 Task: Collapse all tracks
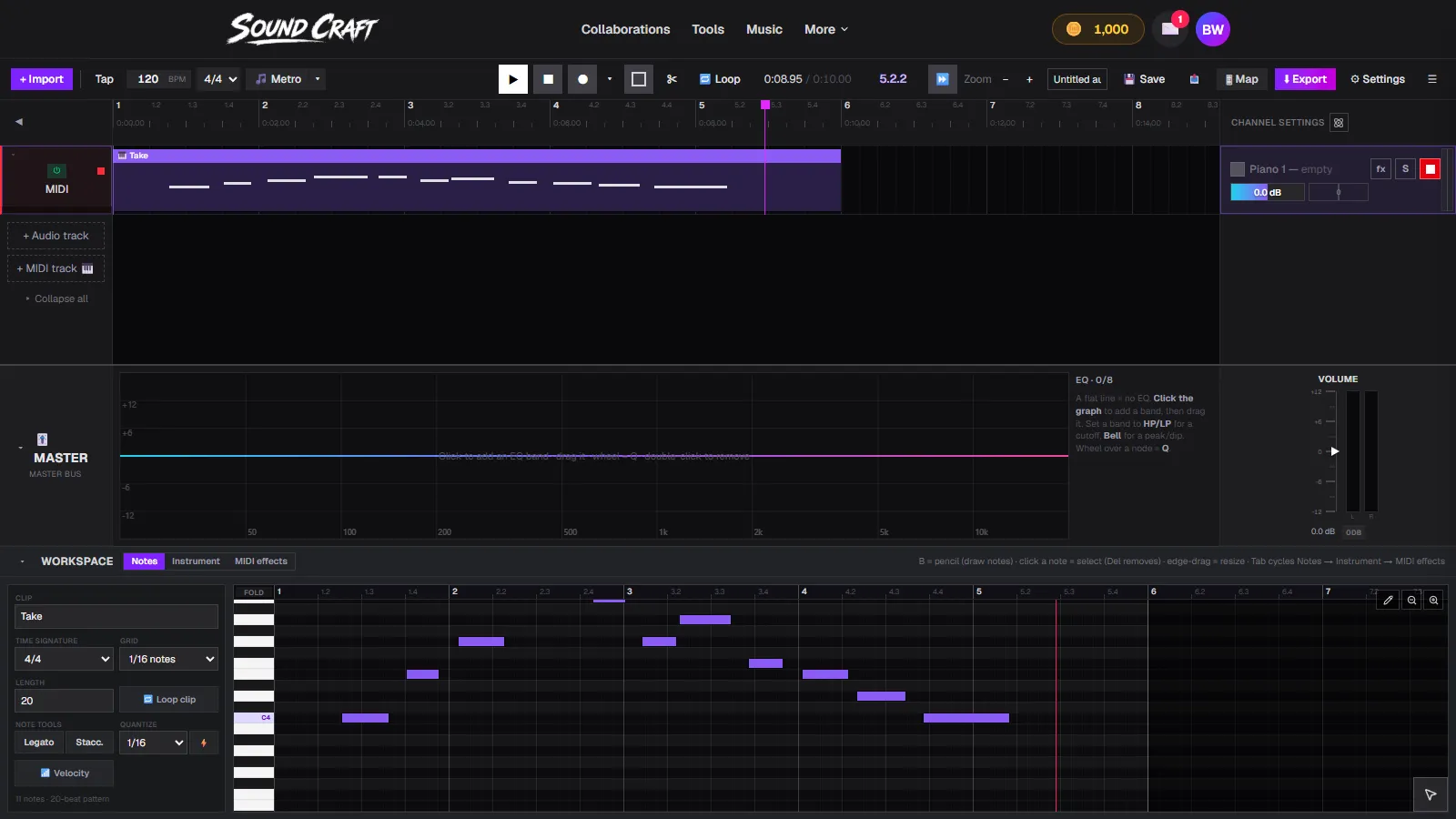click(56, 298)
